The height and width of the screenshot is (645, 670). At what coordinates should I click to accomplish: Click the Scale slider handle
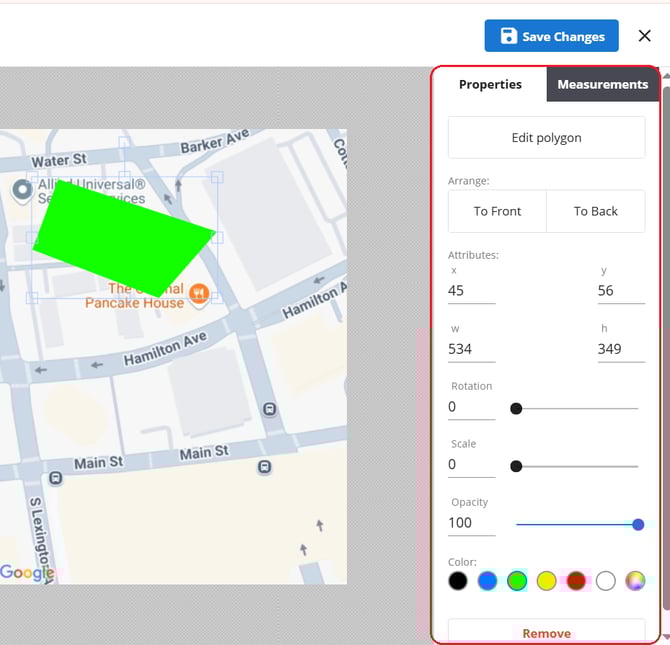[516, 466]
